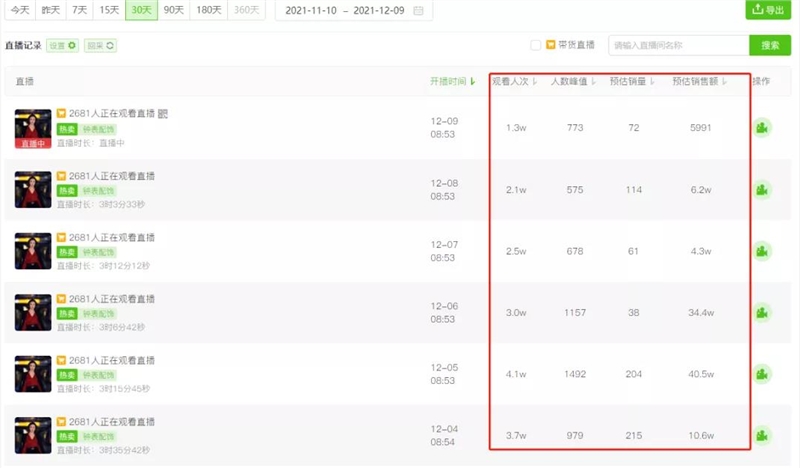The width and height of the screenshot is (800, 468).
Task: Click camera icon in the 12-07 row
Action: [762, 251]
